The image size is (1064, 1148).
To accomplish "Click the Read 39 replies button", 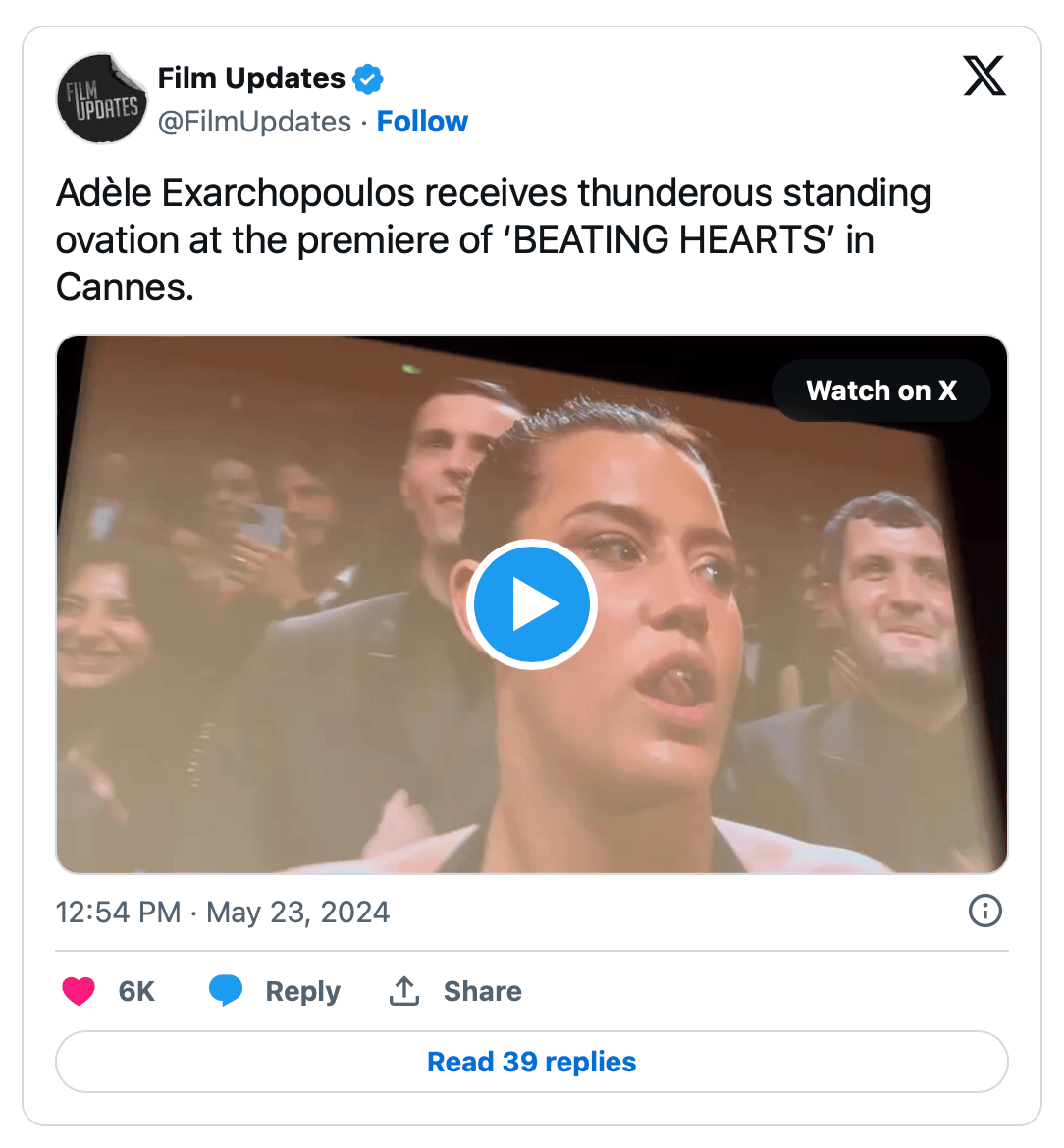I will [532, 1062].
